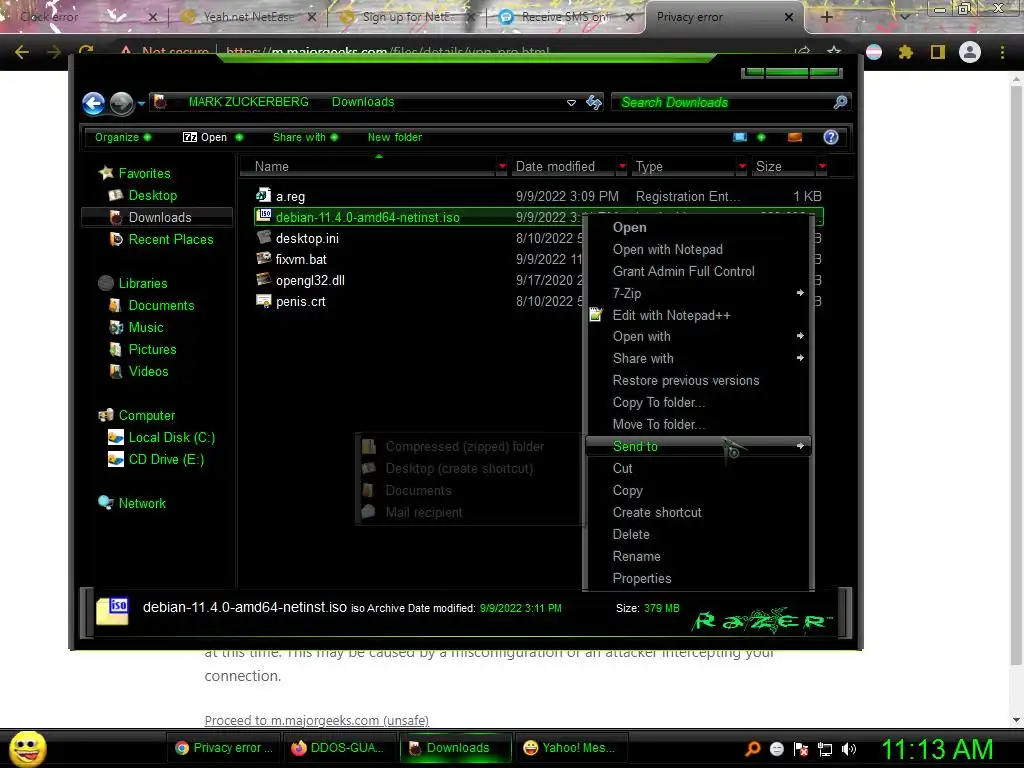The width and height of the screenshot is (1024, 768).
Task: Click the magnifier tray icon
Action: coord(753,749)
